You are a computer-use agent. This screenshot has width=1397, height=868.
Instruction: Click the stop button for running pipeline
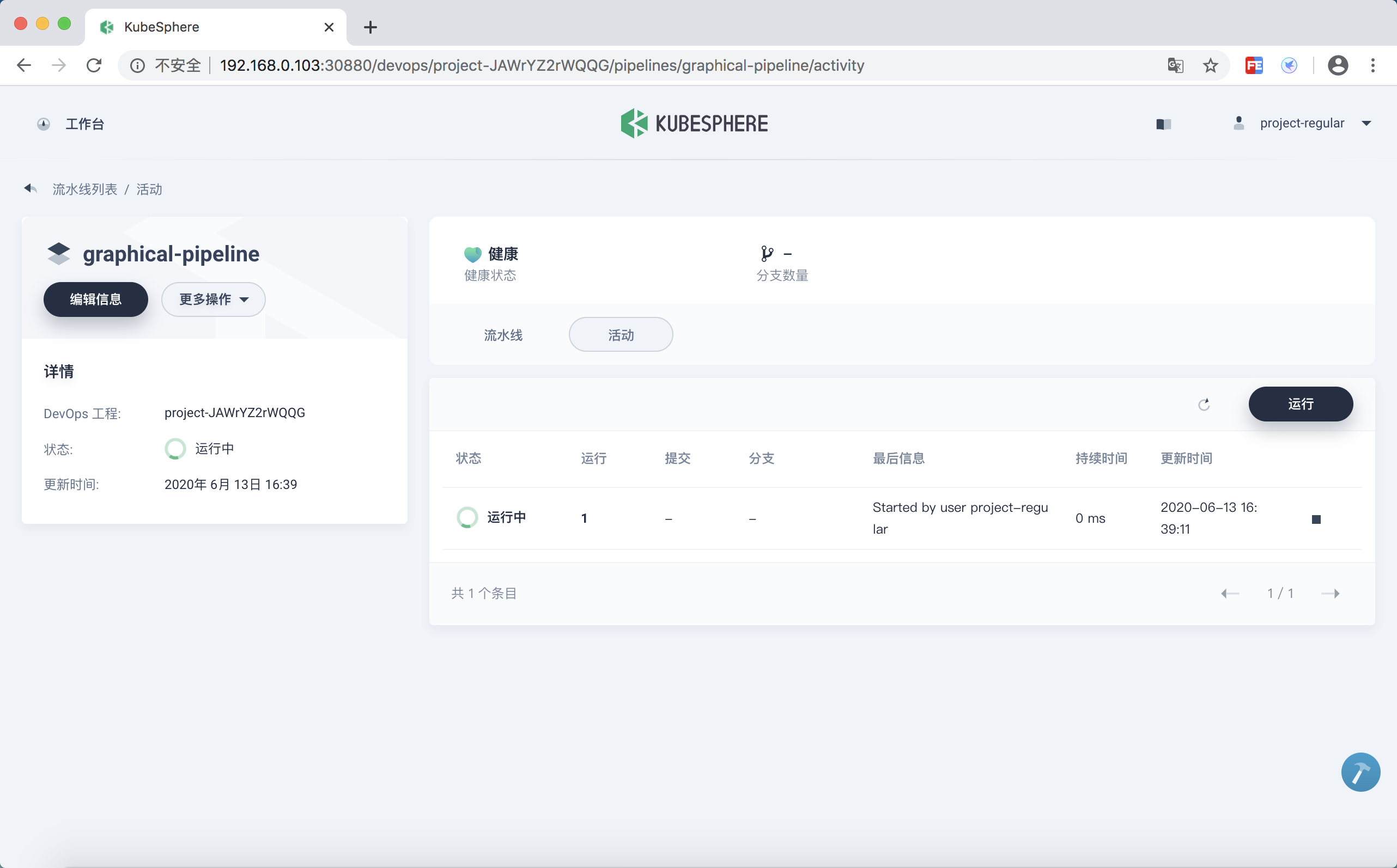(x=1315, y=519)
